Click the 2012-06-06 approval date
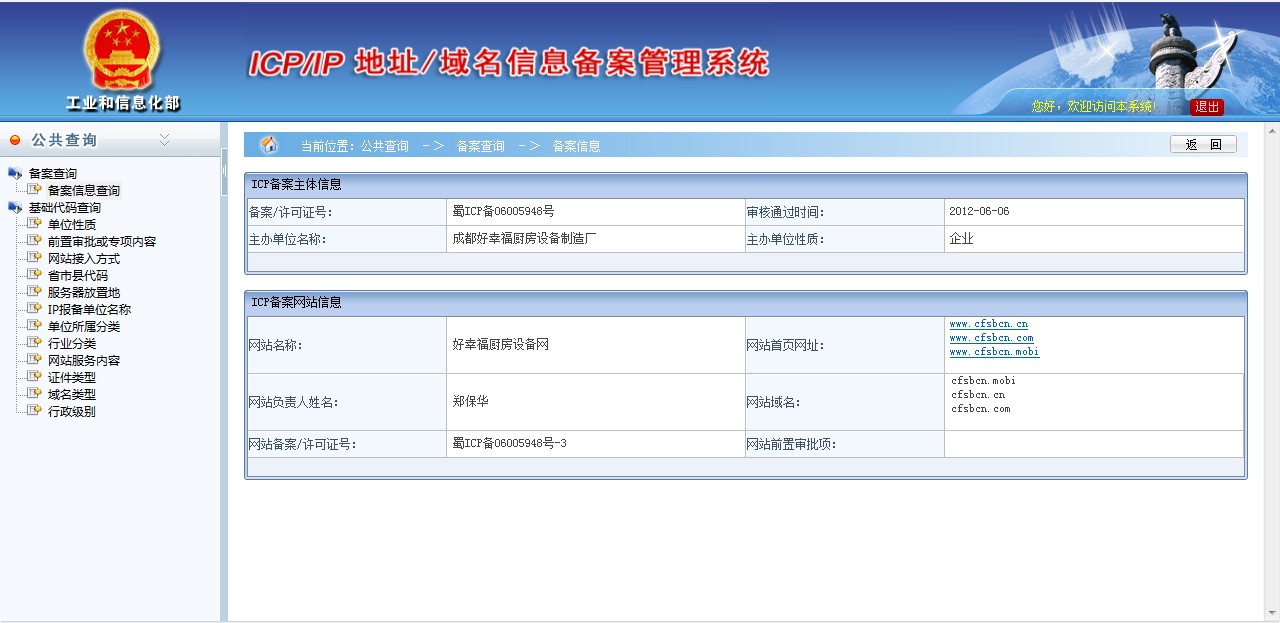1280x623 pixels. tap(979, 212)
